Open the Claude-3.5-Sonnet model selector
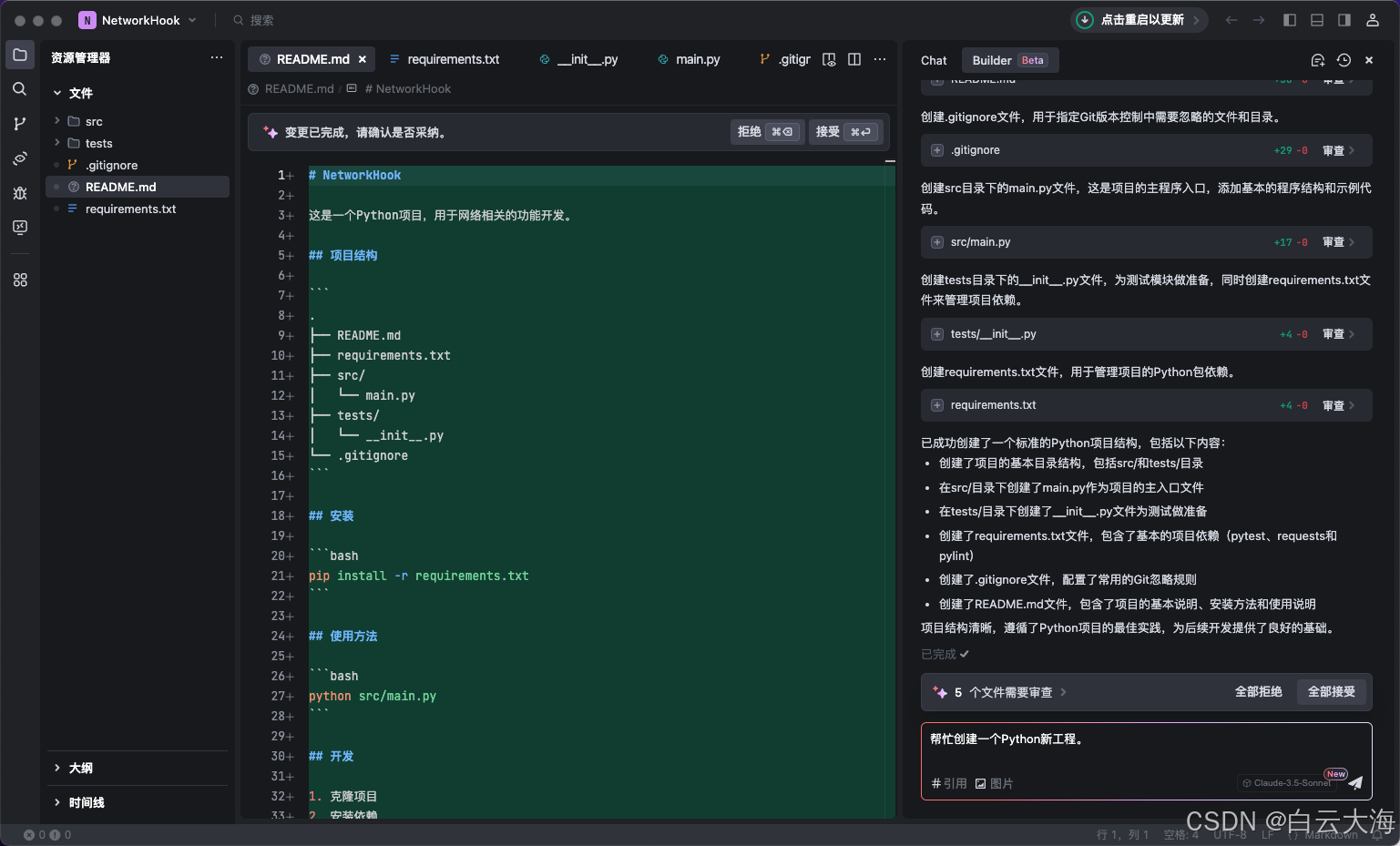This screenshot has width=1400, height=846. (x=1286, y=783)
